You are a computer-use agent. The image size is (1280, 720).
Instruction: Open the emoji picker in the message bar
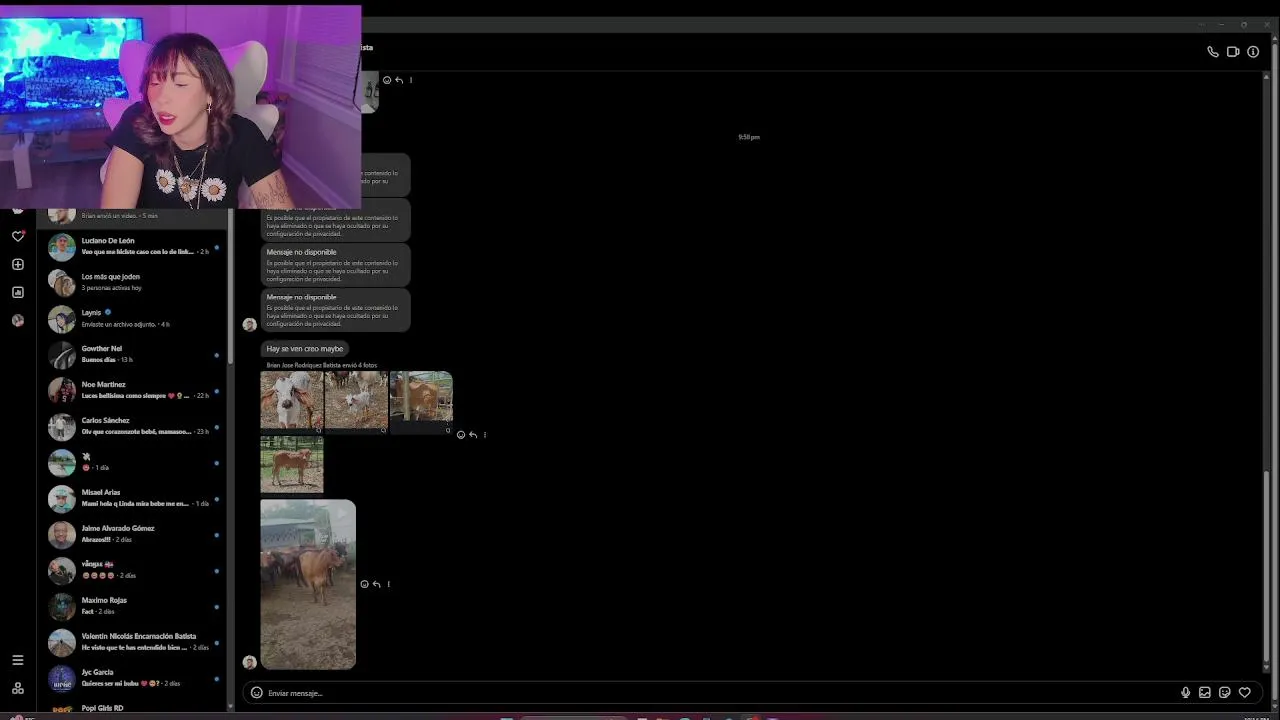256,693
